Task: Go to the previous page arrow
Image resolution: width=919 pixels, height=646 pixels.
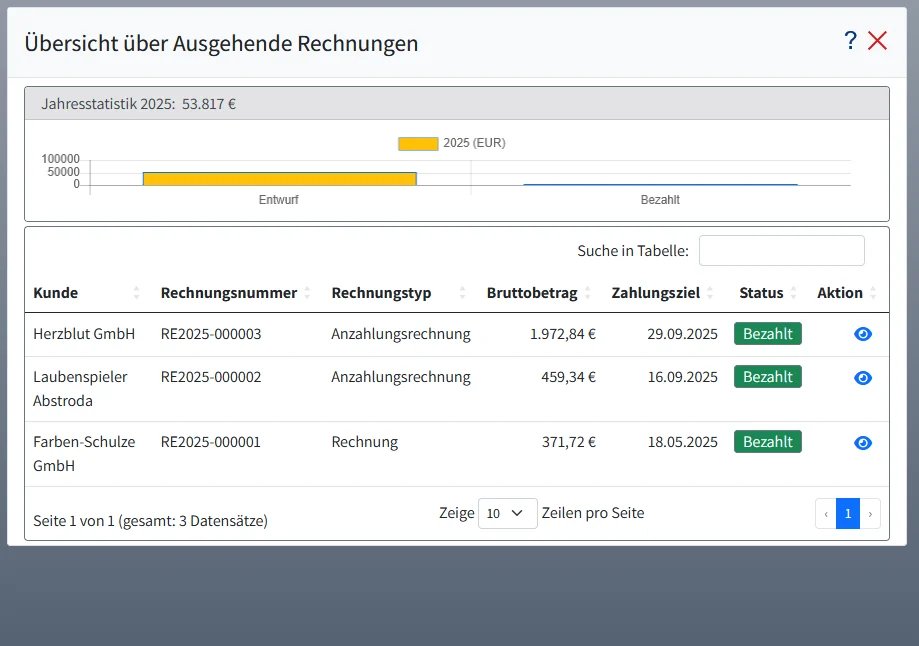Action: click(826, 514)
